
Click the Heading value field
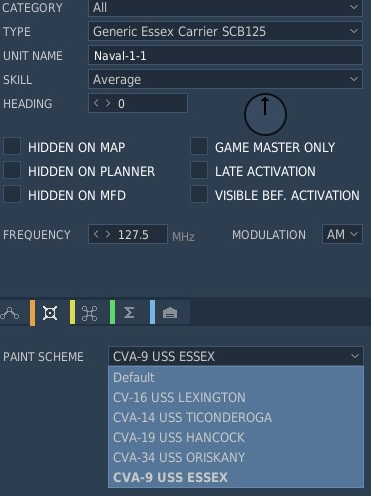(x=138, y=103)
